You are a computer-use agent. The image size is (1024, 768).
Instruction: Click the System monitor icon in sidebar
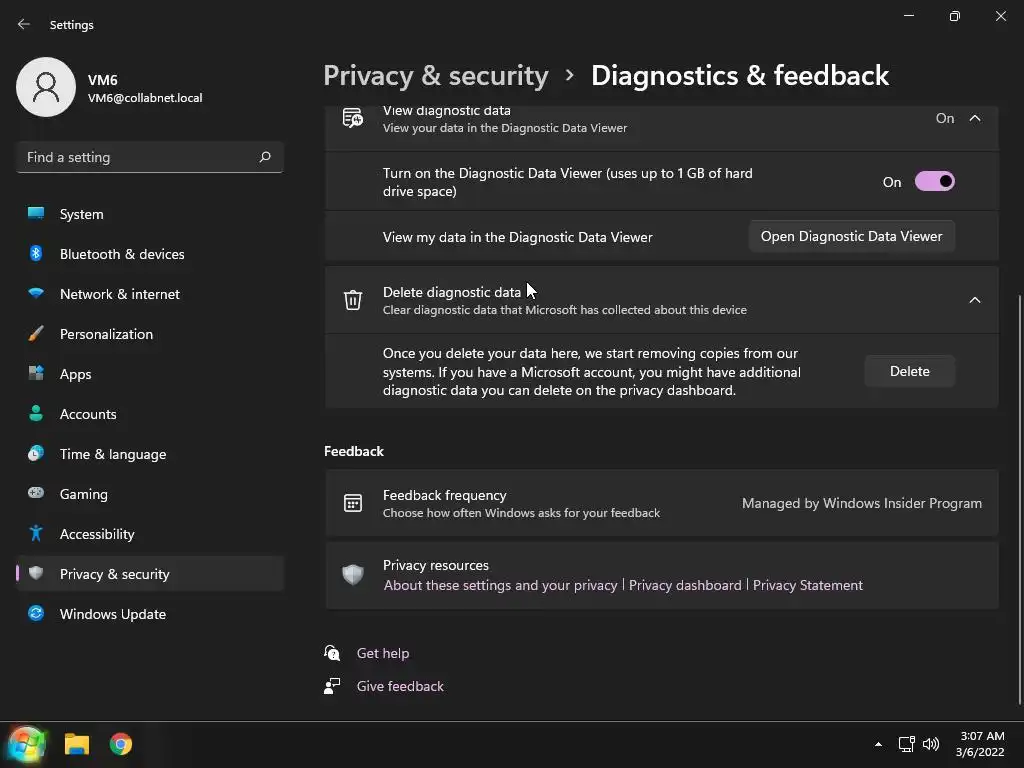pyautogui.click(x=36, y=213)
